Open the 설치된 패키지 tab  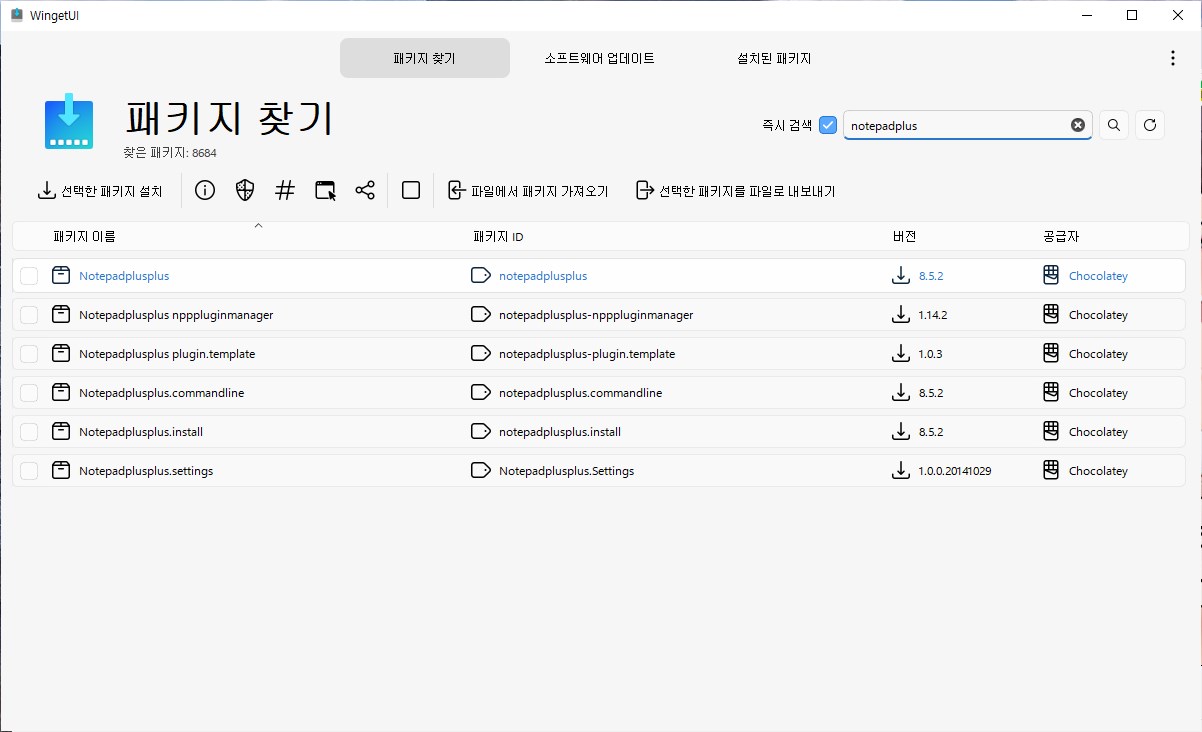(776, 58)
